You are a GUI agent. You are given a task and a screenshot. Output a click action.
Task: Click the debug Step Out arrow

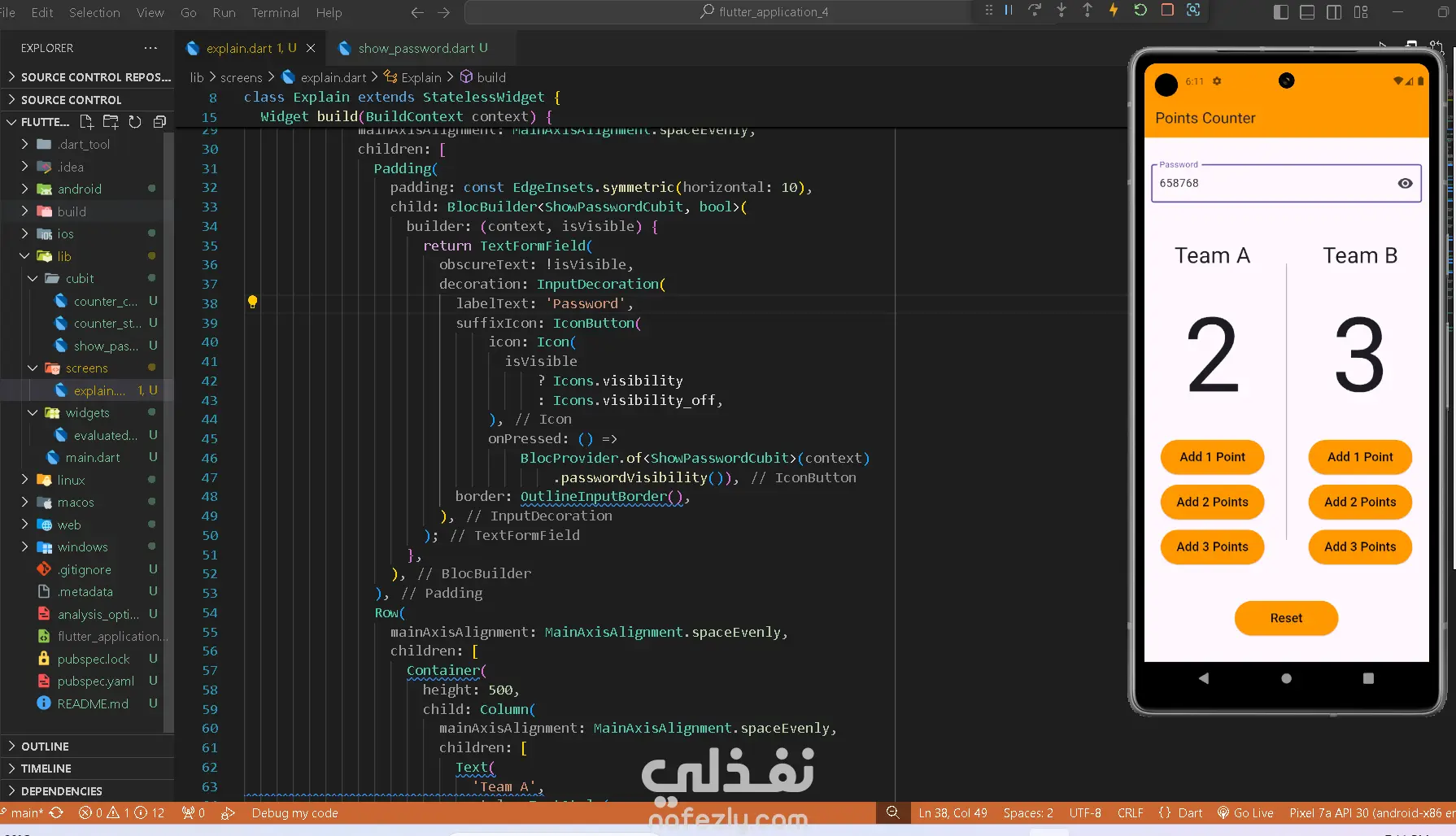point(1088,11)
